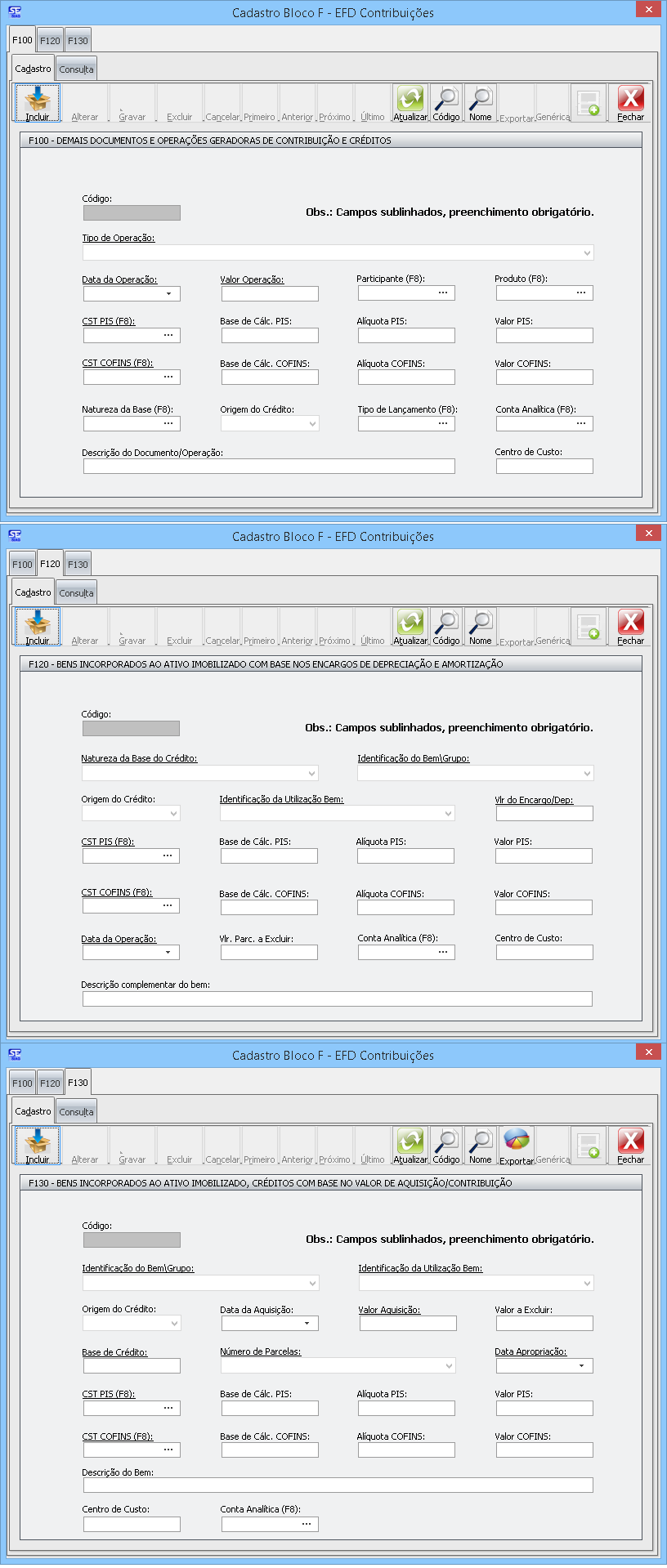Viewport: 667px width, 1568px height.
Task: Open Nome search in the F120 form toolbar
Action: (481, 627)
